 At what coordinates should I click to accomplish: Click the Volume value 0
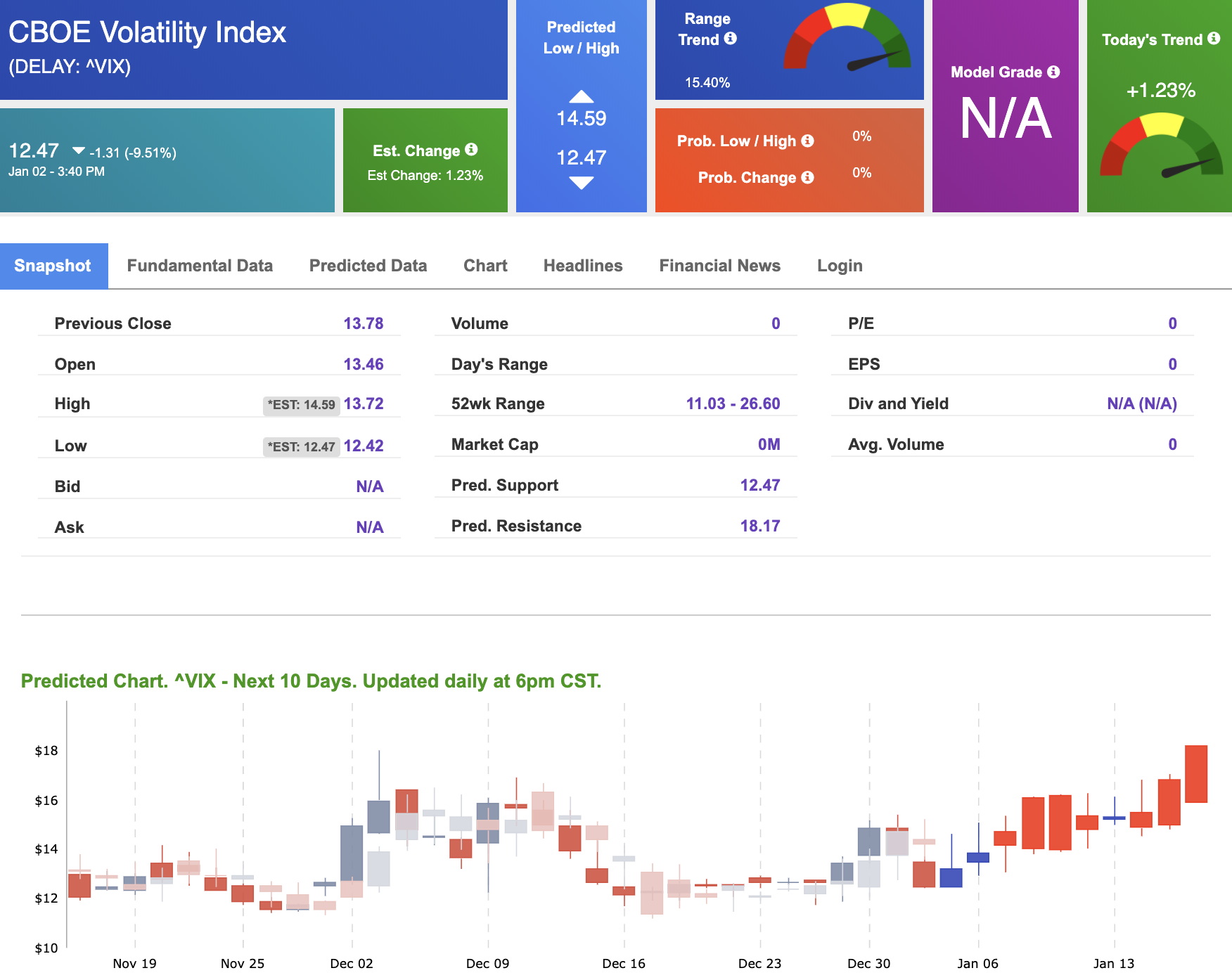point(776,323)
